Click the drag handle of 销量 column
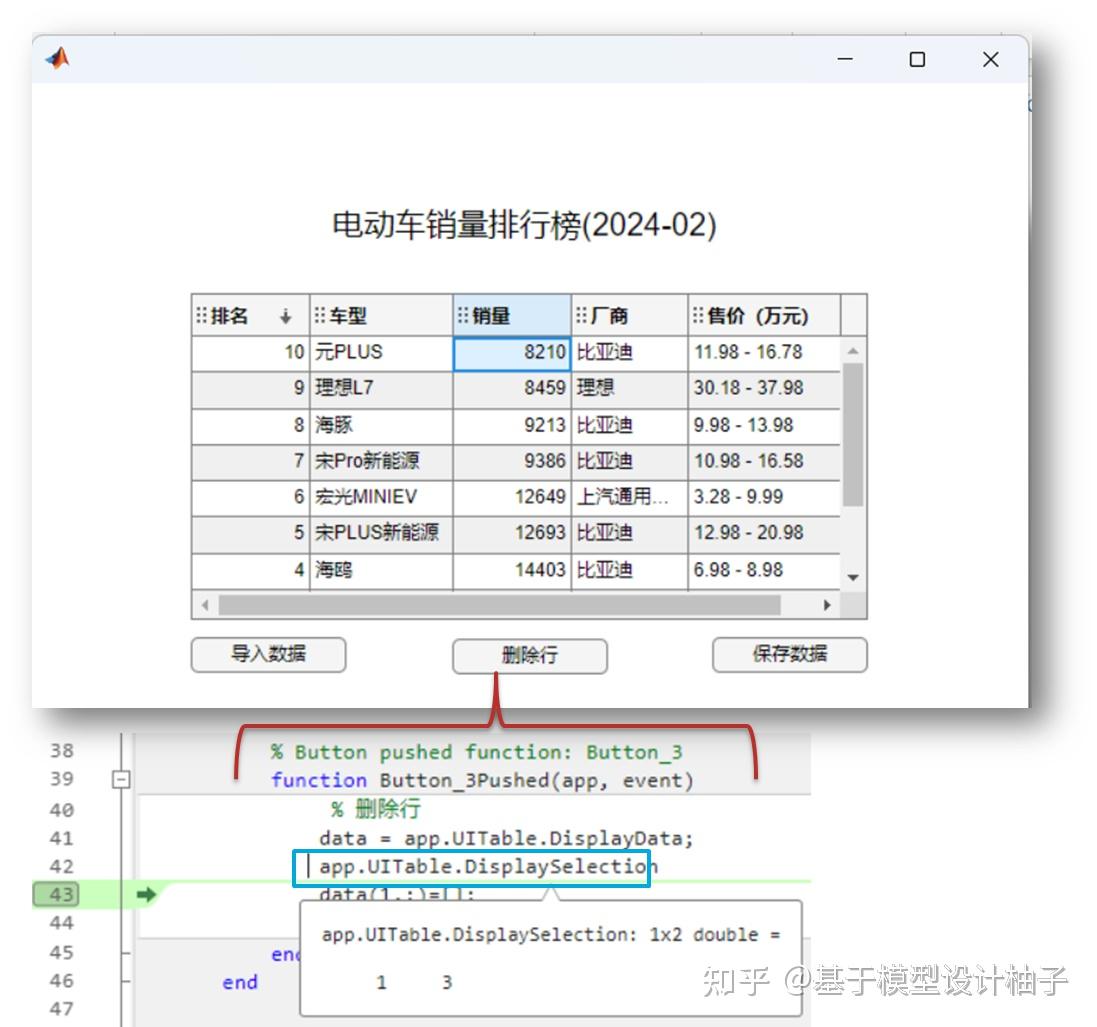The width and height of the screenshot is (1097, 1027). point(462,316)
